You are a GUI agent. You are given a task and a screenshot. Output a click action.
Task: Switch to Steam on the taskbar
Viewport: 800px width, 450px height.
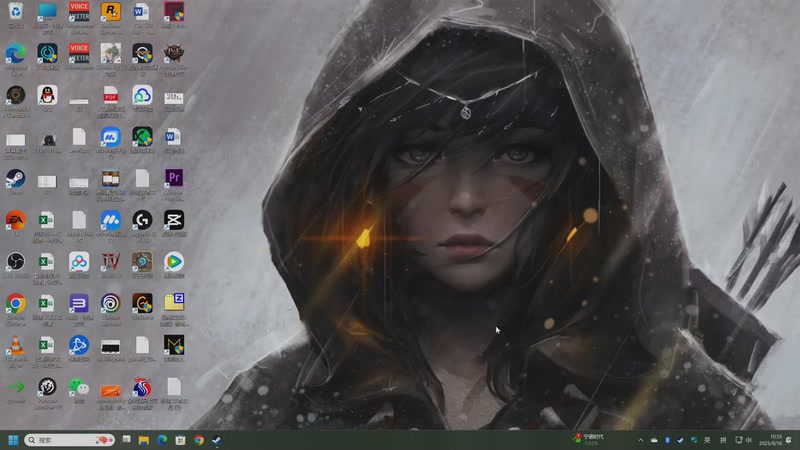(217, 440)
